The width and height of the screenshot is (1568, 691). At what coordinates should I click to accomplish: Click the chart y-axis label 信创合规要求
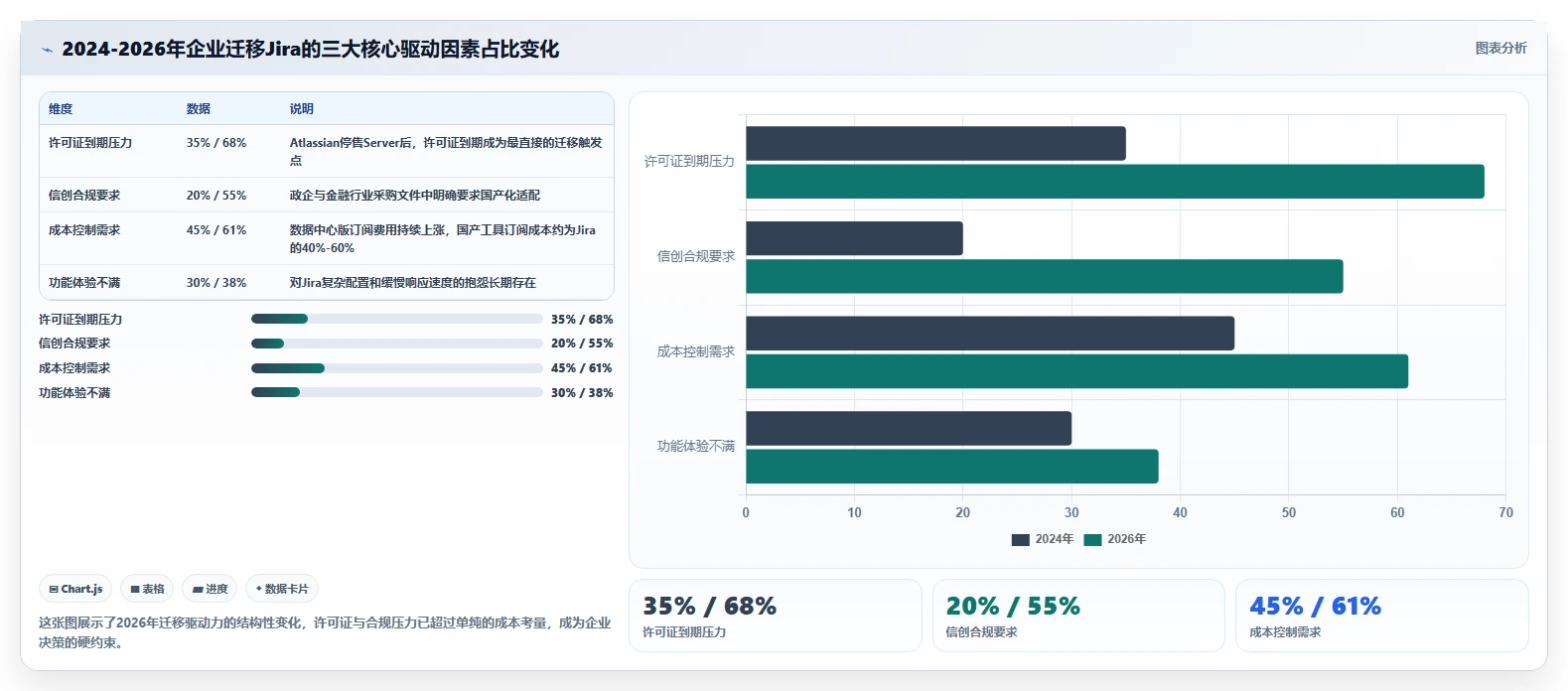click(696, 256)
